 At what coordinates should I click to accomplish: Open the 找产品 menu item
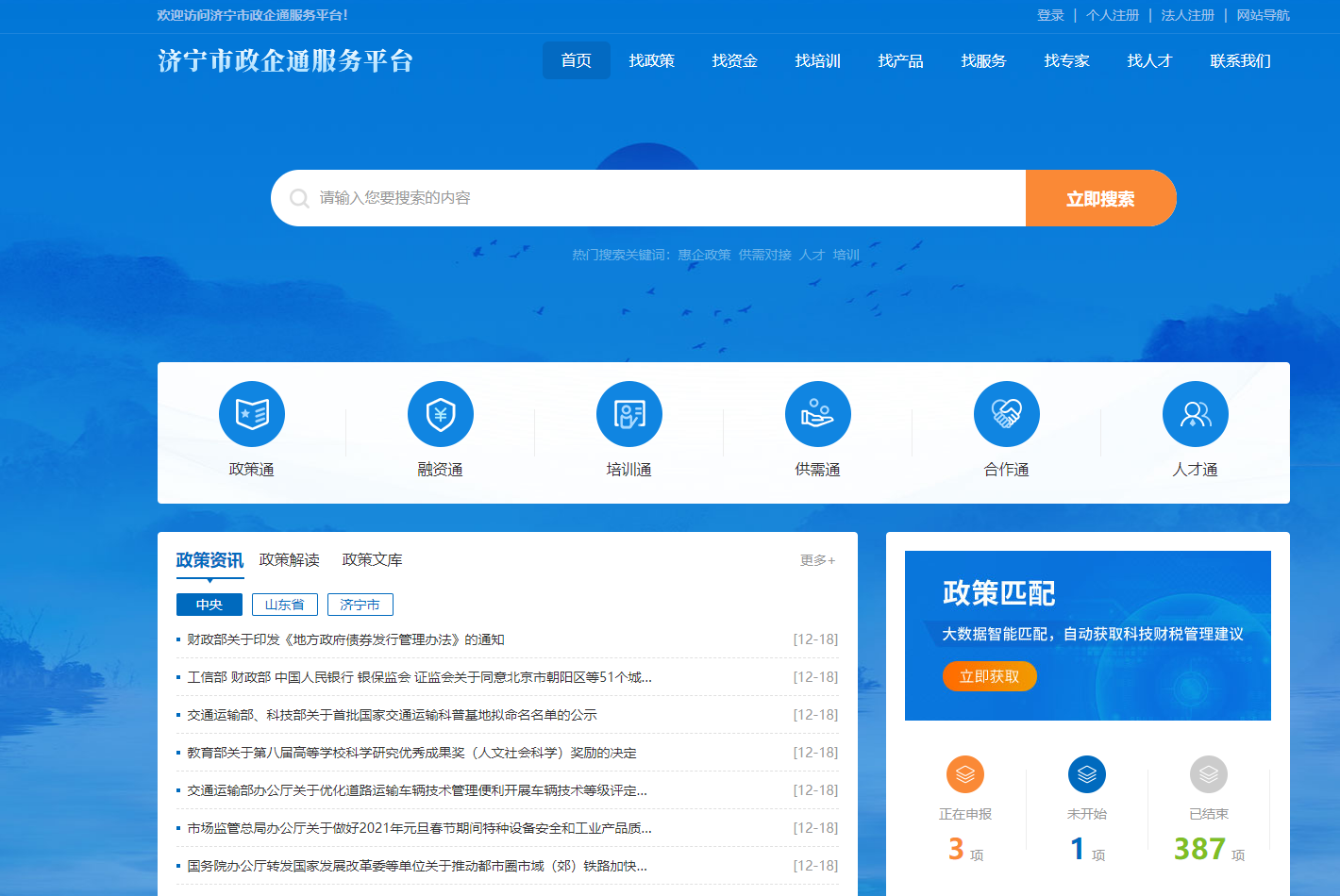pos(901,60)
